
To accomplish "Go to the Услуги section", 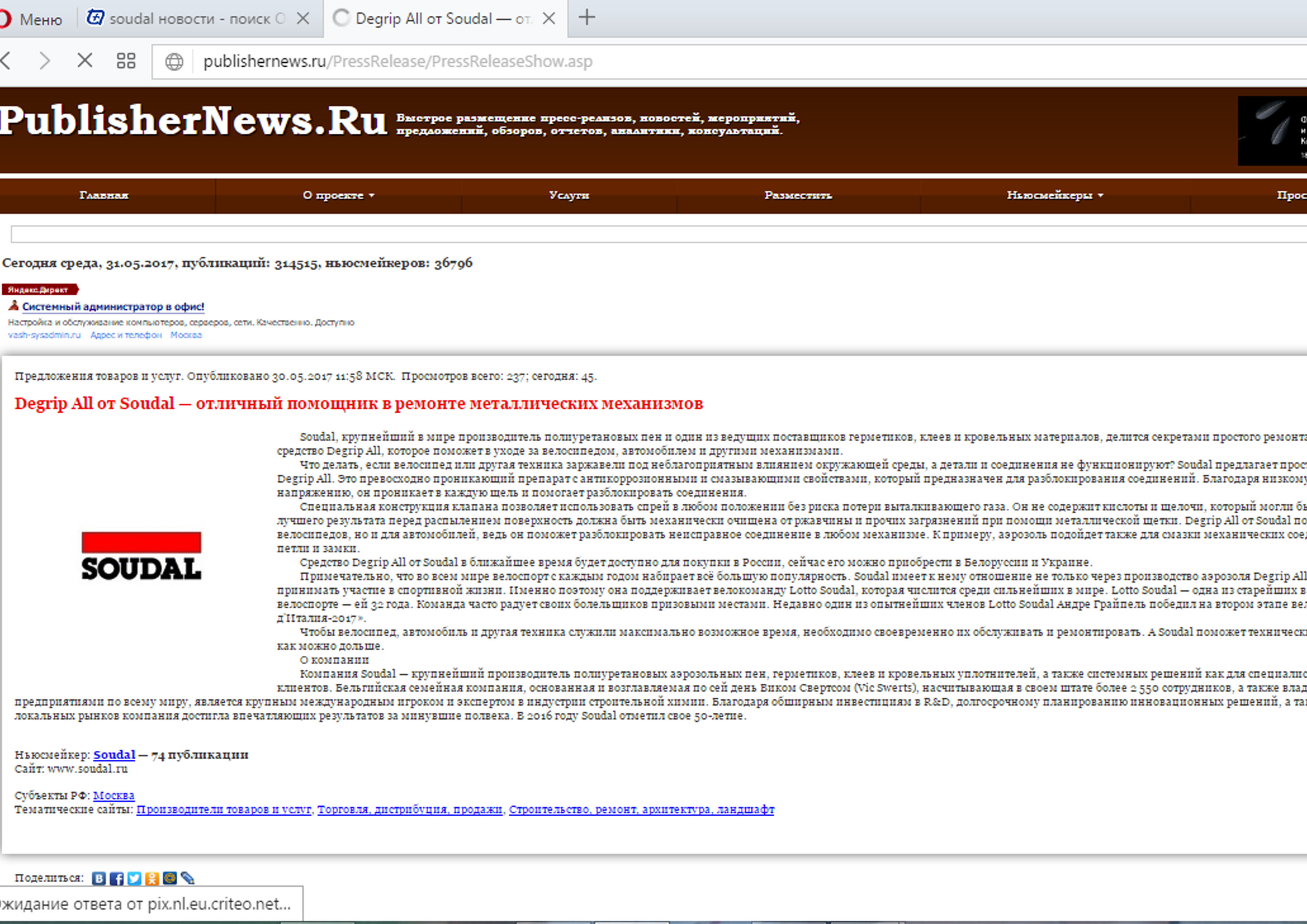I will (x=569, y=195).
